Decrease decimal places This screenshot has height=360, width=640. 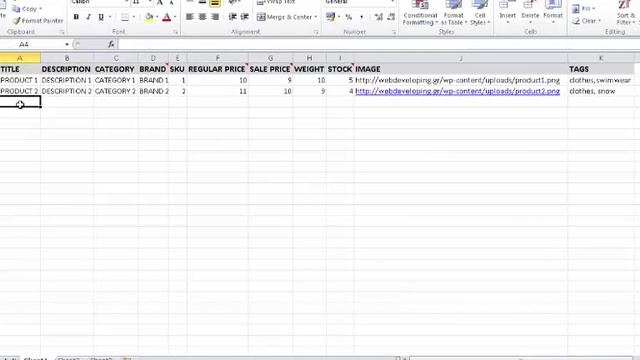pyautogui.click(x=391, y=17)
